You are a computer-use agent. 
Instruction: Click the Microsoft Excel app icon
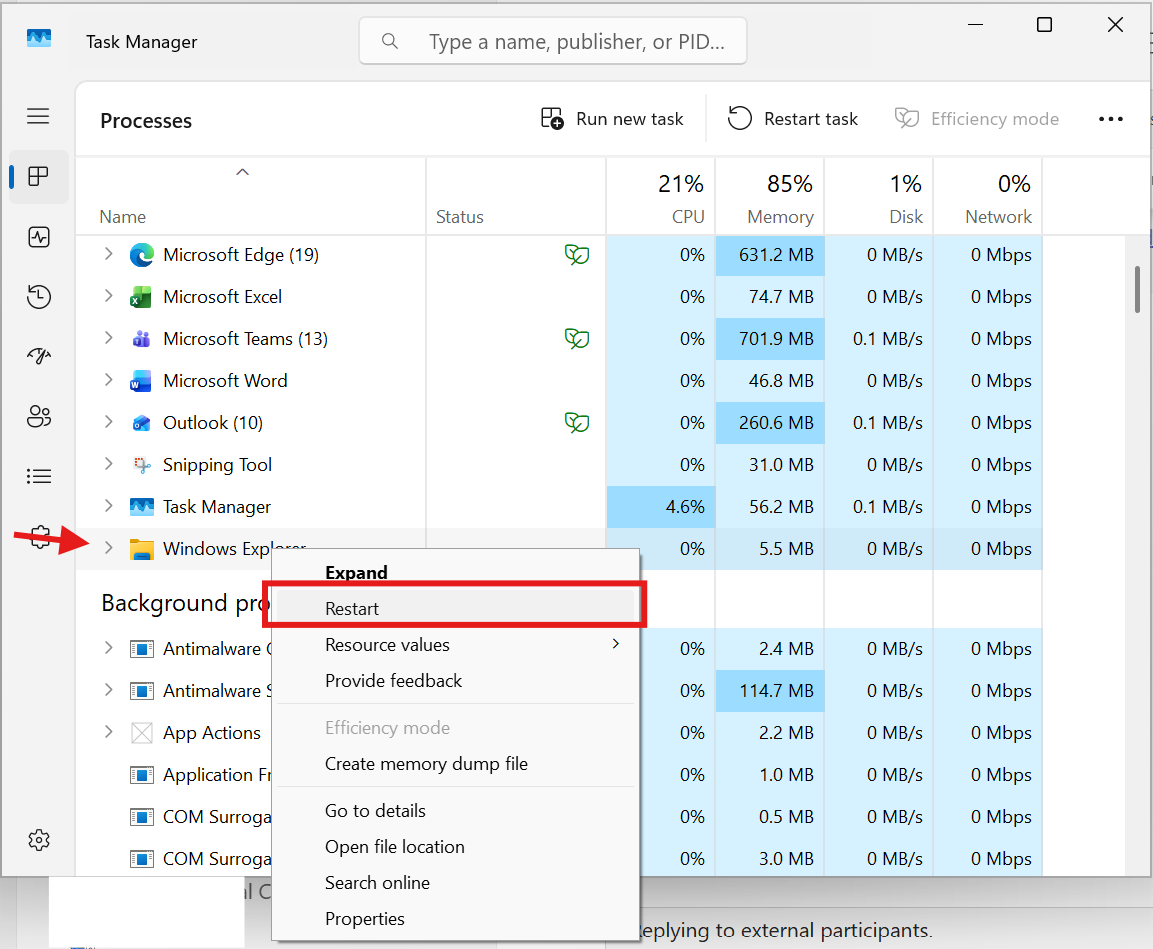[x=140, y=297]
